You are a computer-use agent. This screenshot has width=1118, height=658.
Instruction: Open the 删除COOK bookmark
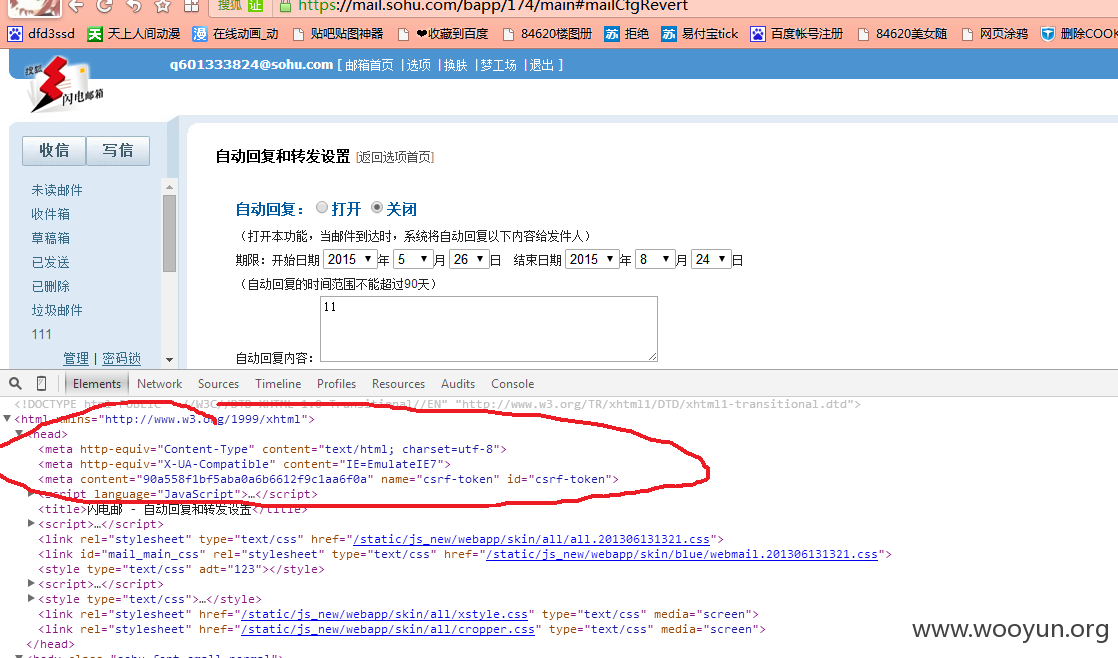(1079, 34)
